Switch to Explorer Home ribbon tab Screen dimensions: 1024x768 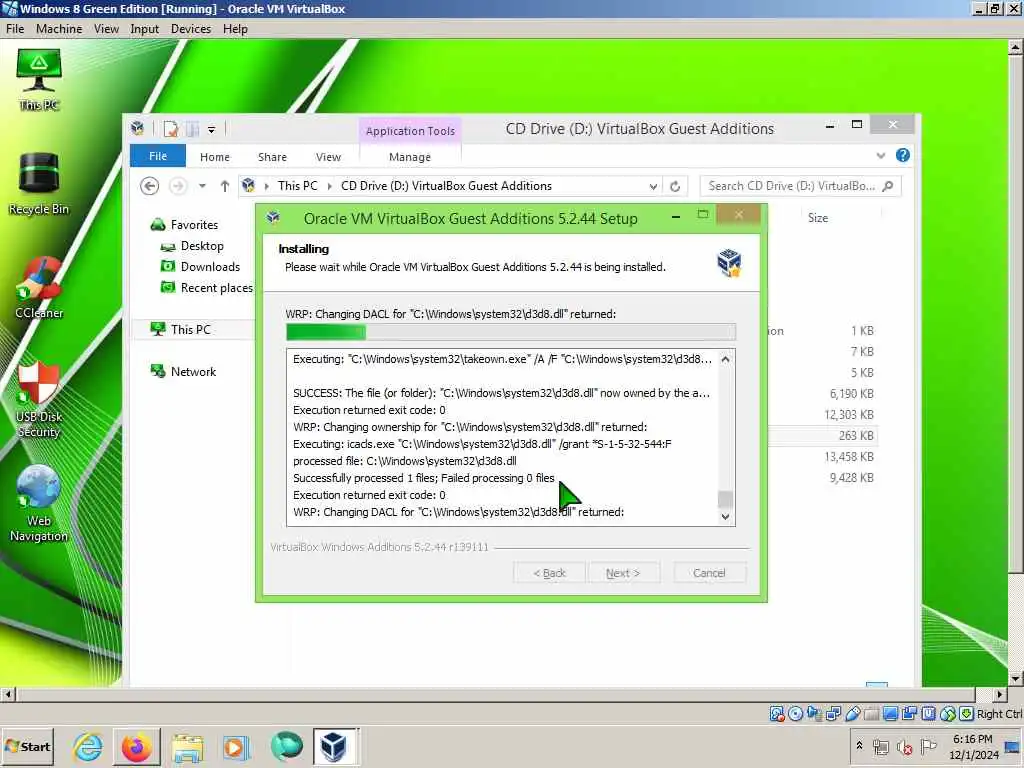pyautogui.click(x=215, y=157)
